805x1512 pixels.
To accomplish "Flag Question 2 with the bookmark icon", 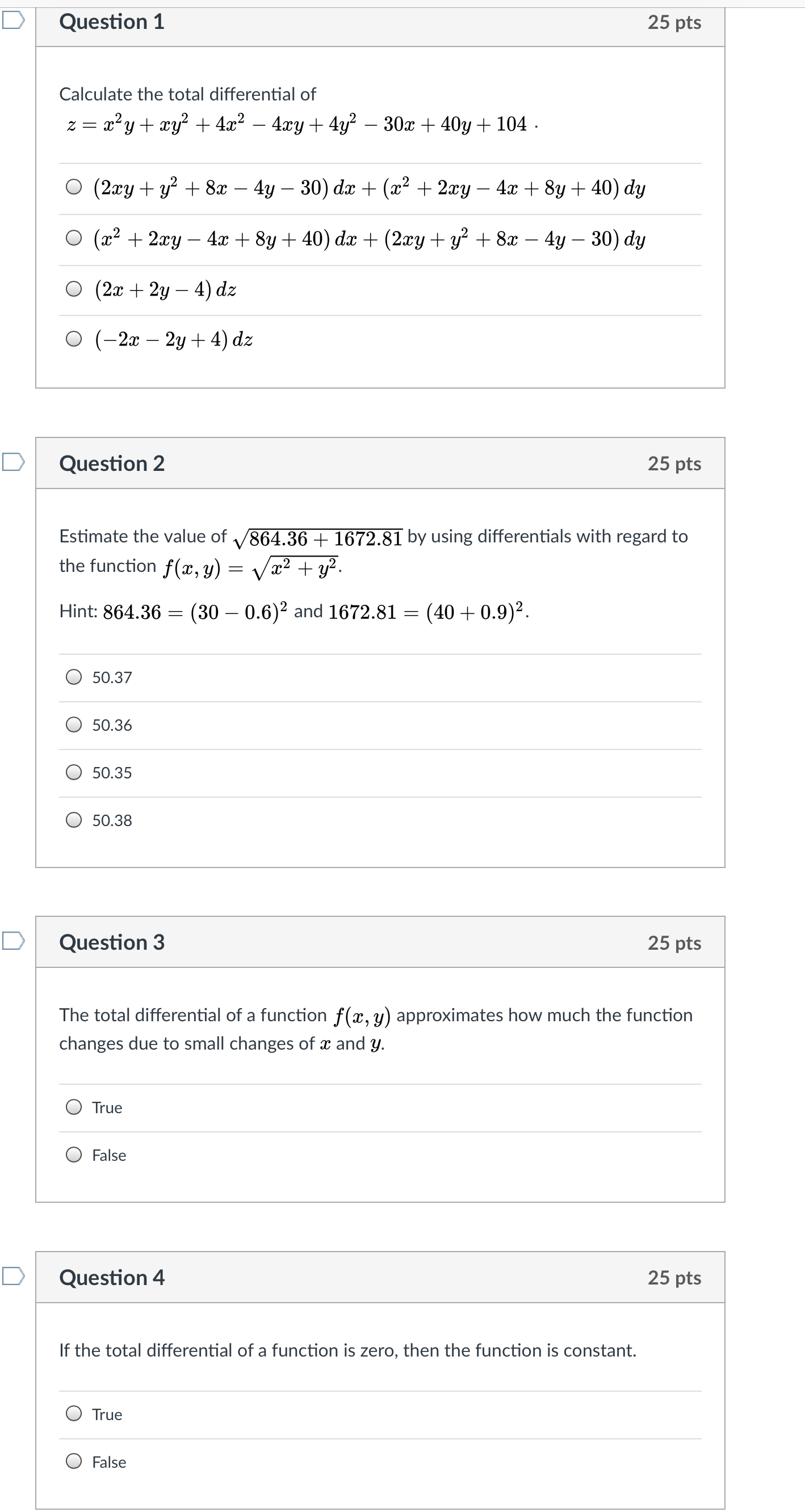I will tap(13, 462).
